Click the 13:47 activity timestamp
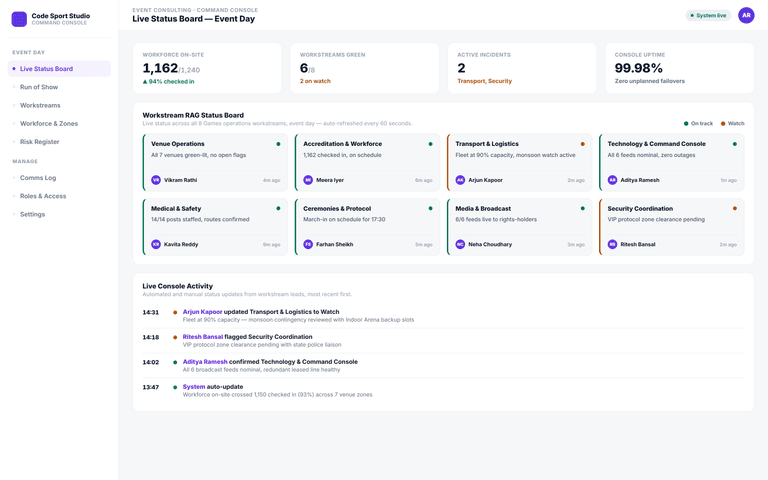This screenshot has height=480, width=768. point(151,387)
